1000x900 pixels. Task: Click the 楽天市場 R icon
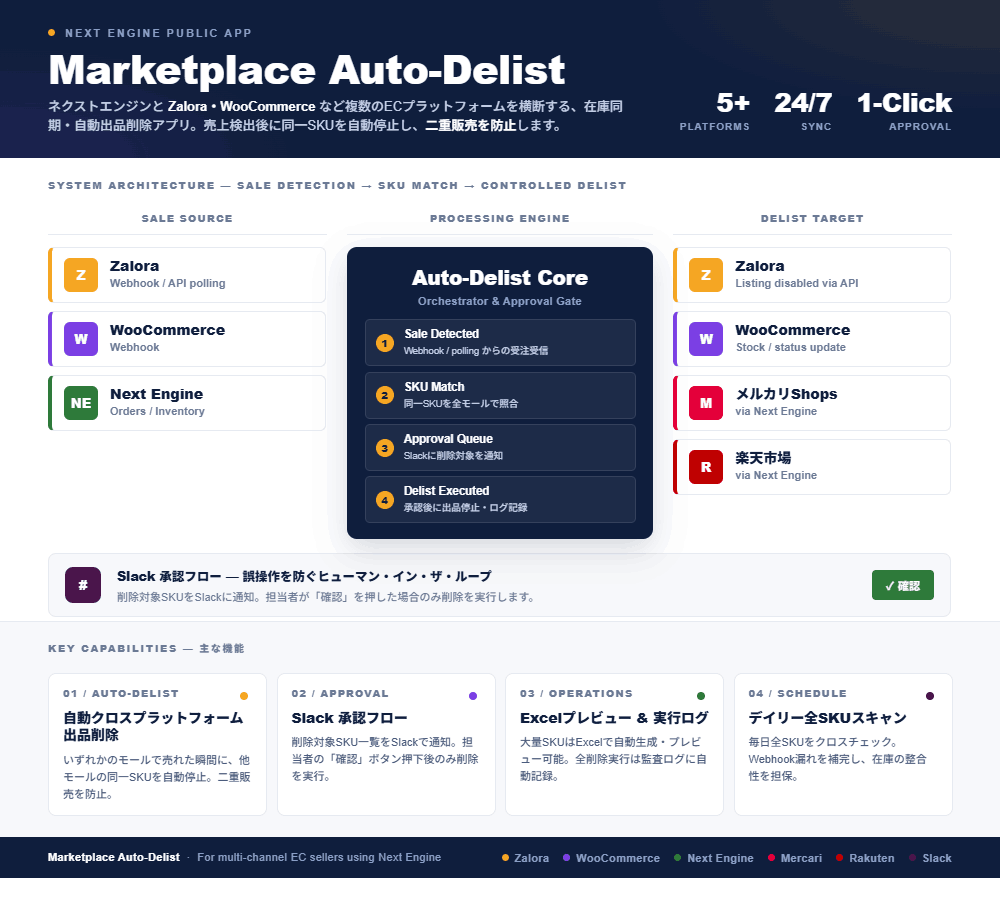[x=706, y=467]
